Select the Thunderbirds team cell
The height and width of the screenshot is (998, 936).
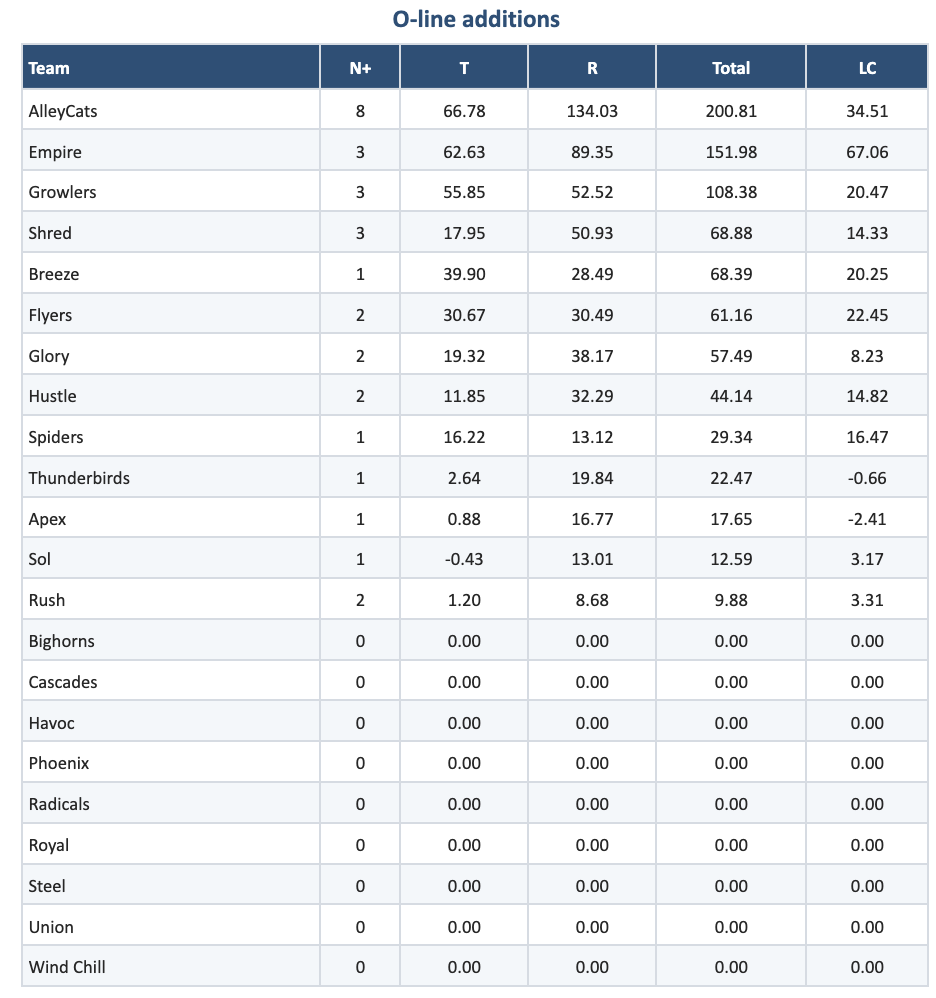coord(79,478)
